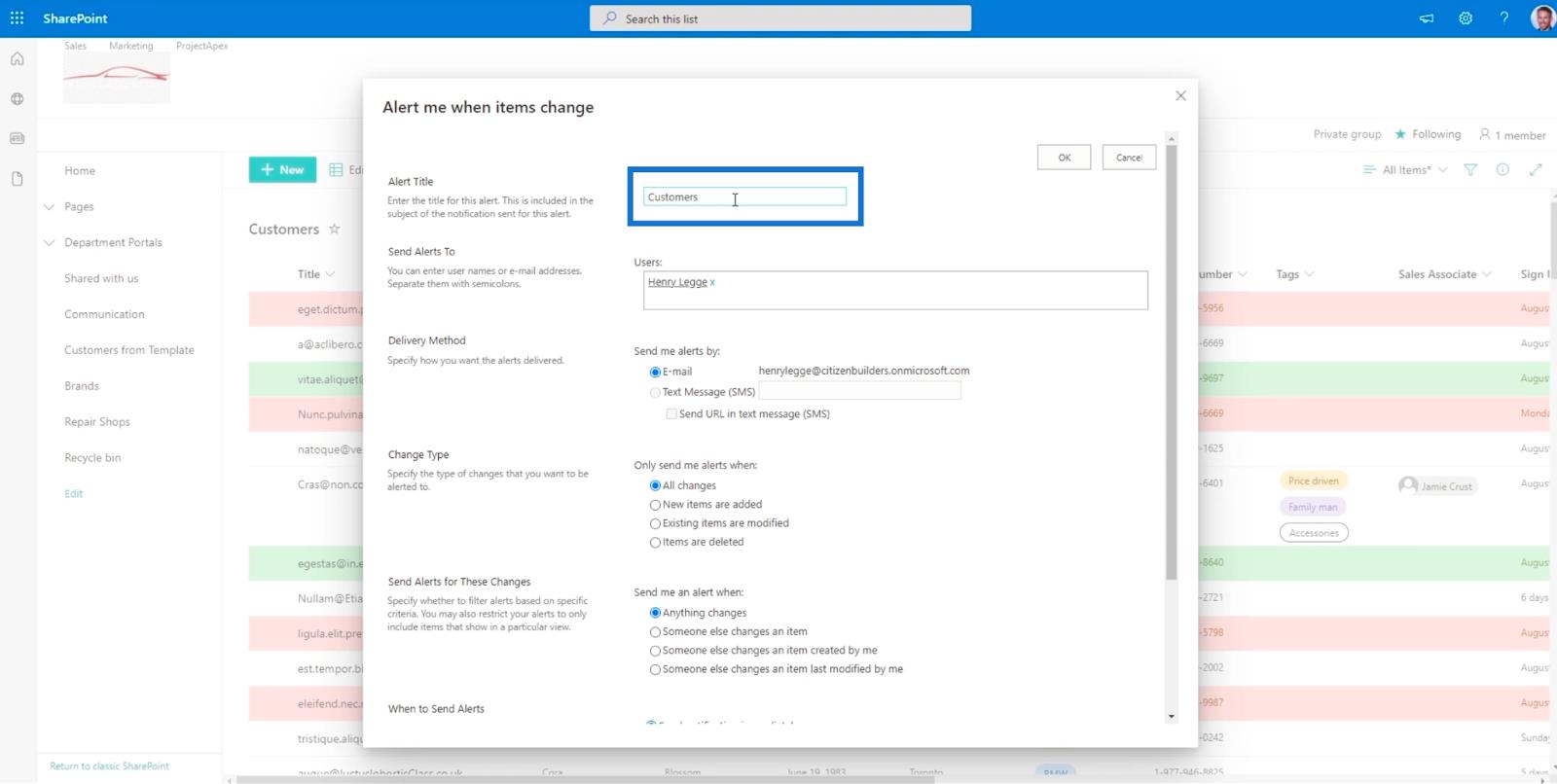This screenshot has width=1557, height=784.
Task: Select Someone else changes item created by me
Action: point(655,651)
